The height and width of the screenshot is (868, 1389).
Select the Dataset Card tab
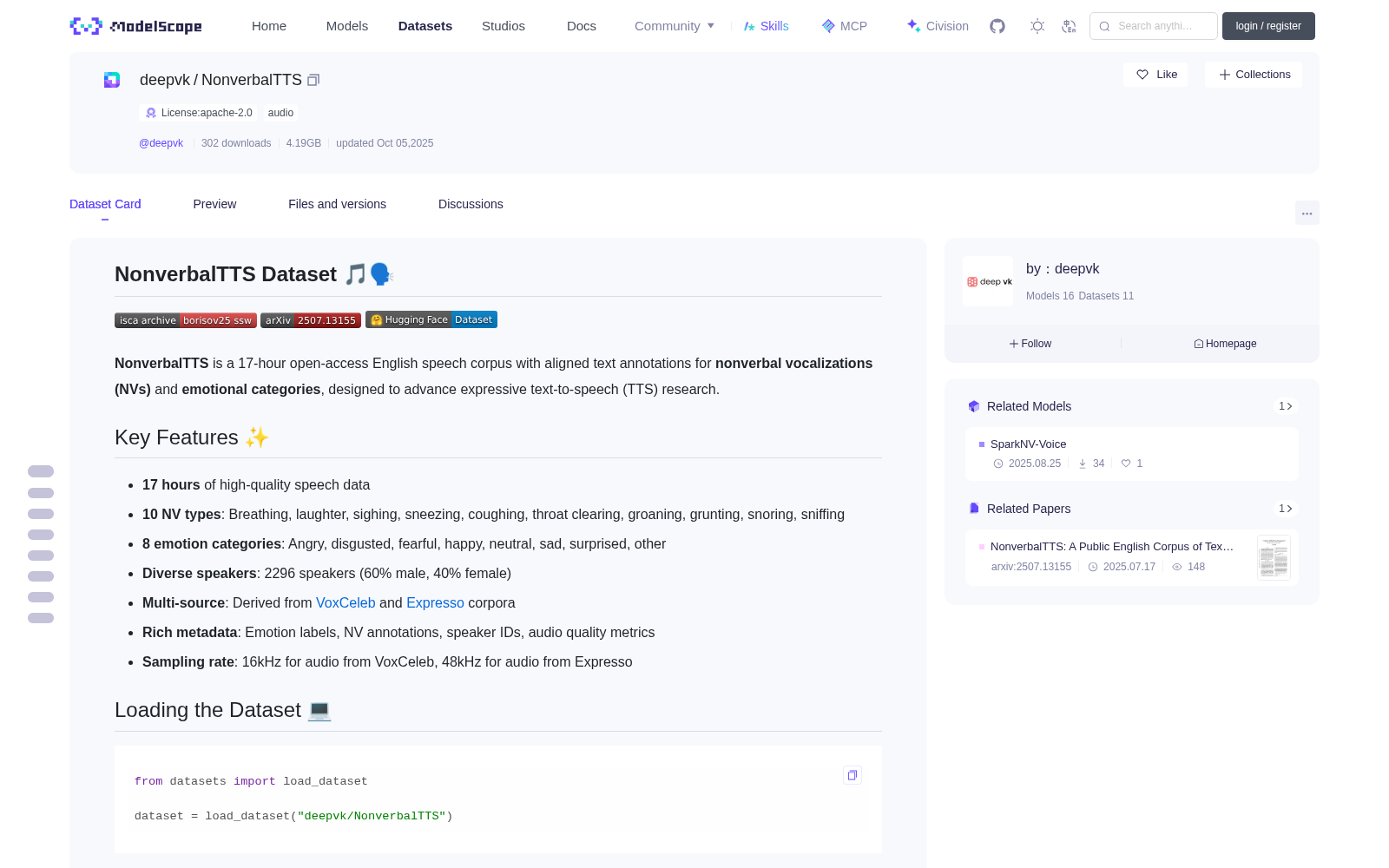coord(105,204)
